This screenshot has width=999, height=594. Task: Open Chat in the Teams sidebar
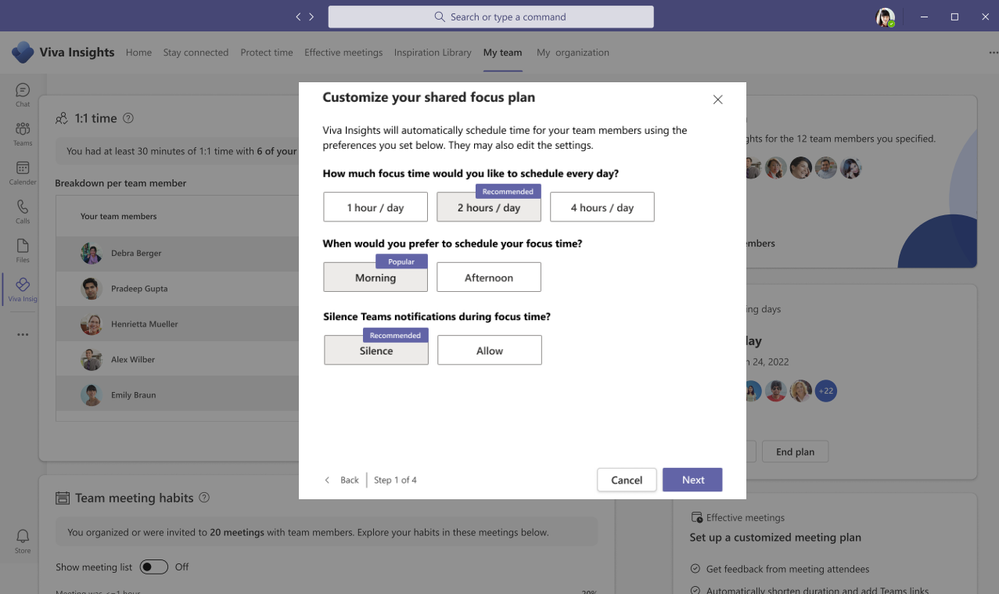[x=22, y=94]
